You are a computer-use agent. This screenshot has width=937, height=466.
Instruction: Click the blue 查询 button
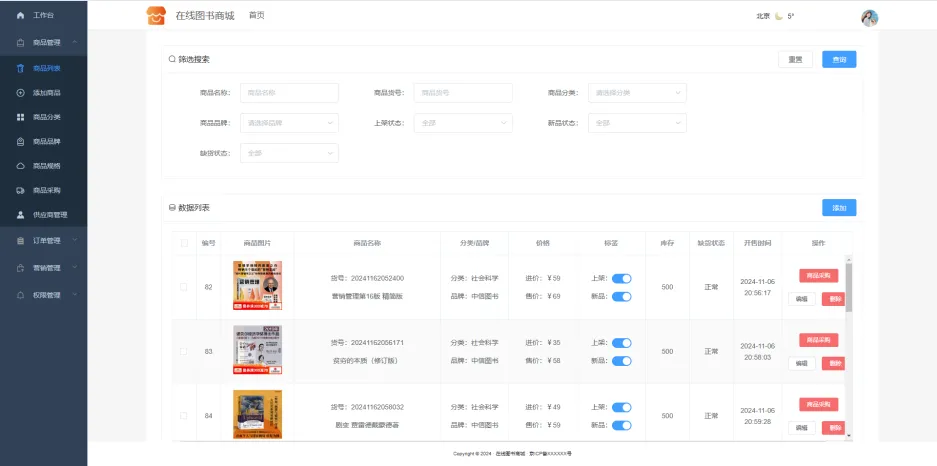(839, 60)
